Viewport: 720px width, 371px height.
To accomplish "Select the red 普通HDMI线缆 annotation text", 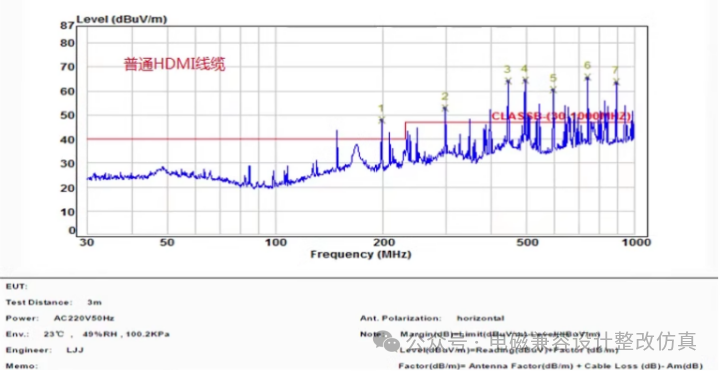I will coord(175,64).
